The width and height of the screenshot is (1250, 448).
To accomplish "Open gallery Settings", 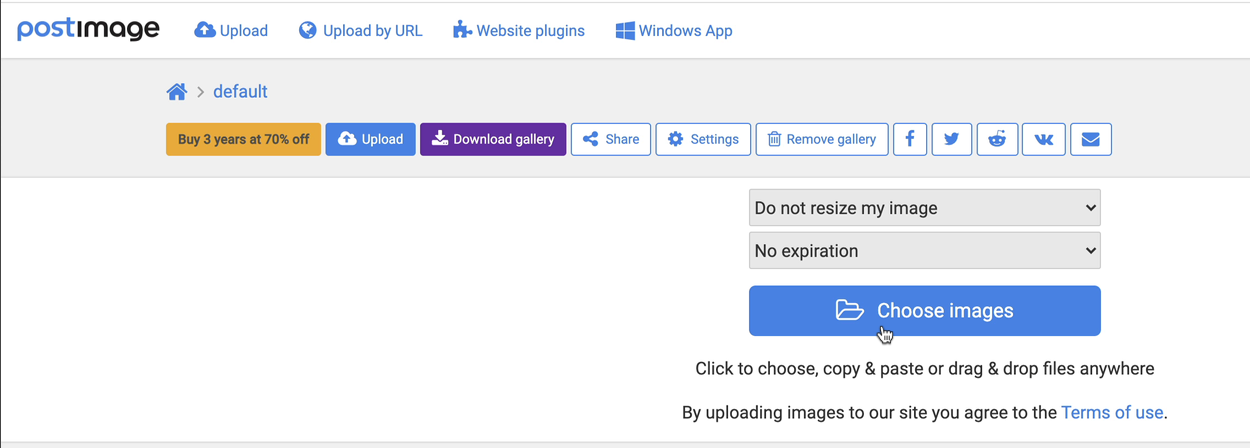I will [x=703, y=139].
